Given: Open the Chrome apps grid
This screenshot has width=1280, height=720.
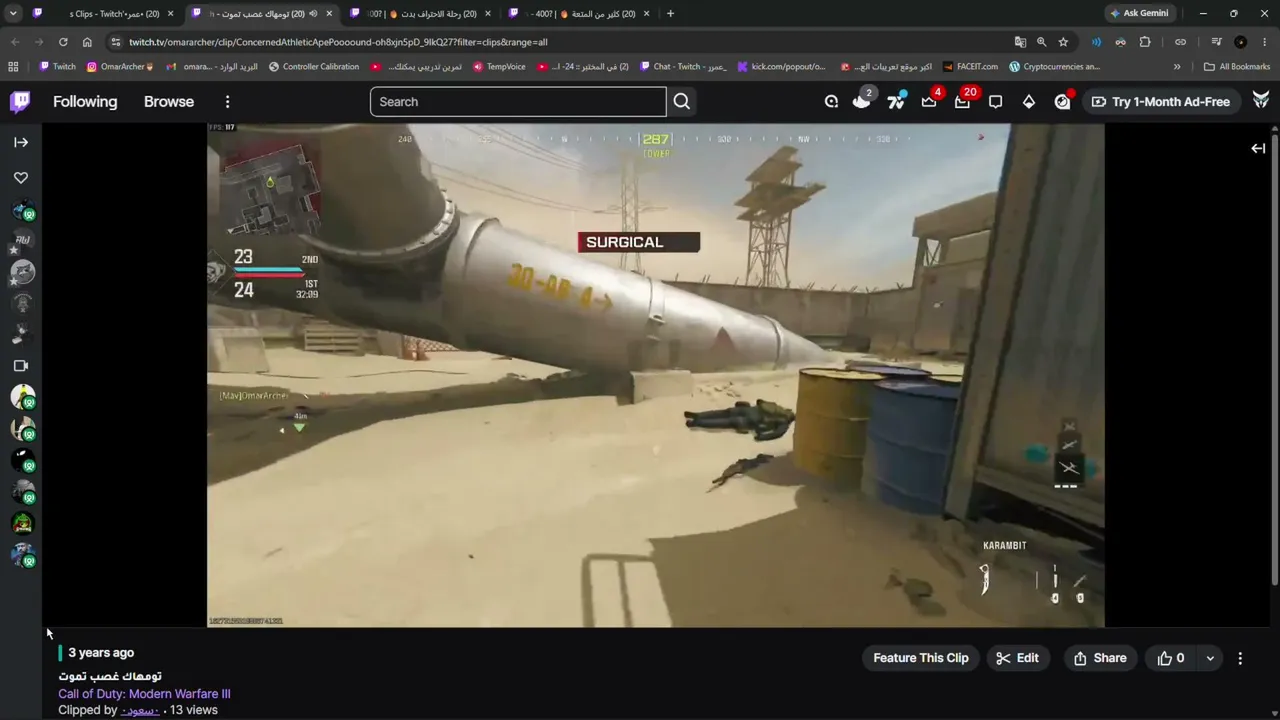Looking at the screenshot, I should tap(13, 67).
